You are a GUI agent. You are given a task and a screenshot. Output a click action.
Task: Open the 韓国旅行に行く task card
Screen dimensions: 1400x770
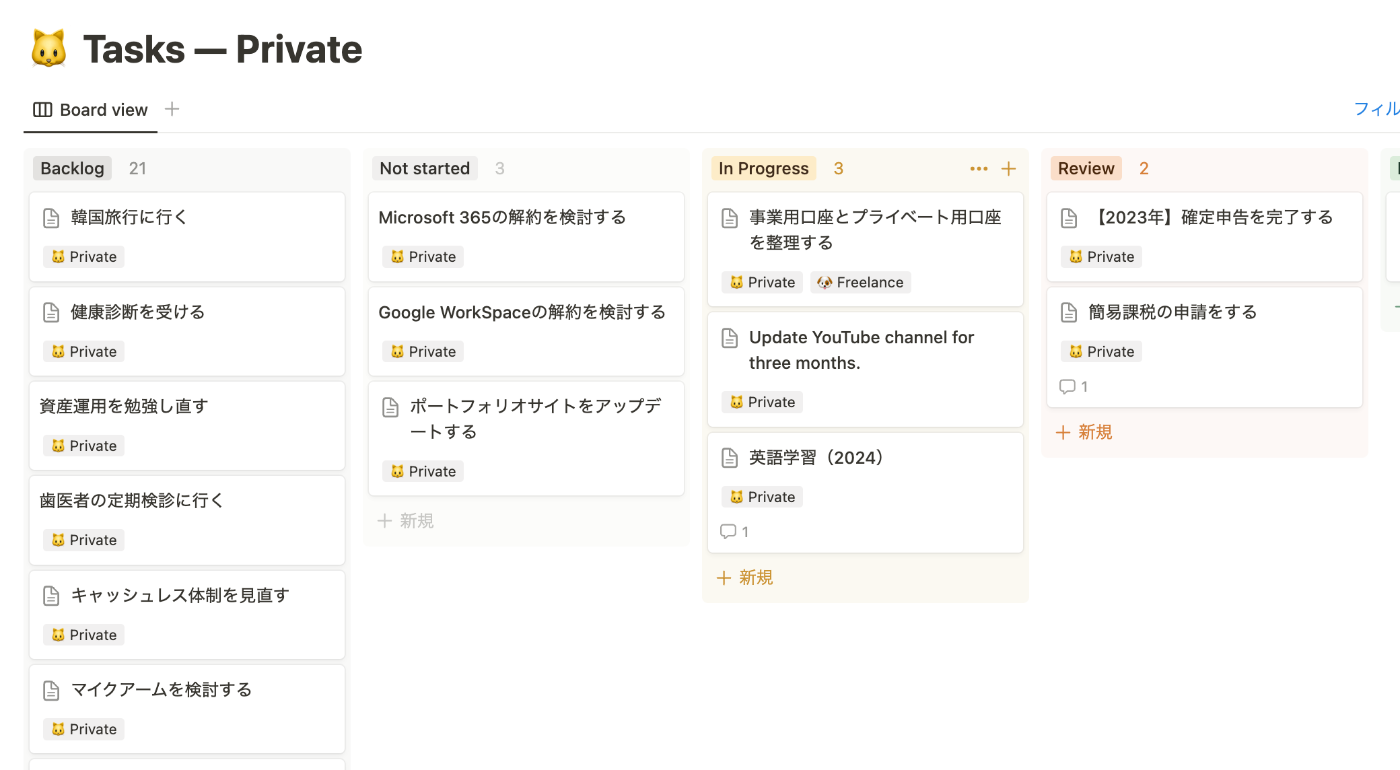pos(187,237)
